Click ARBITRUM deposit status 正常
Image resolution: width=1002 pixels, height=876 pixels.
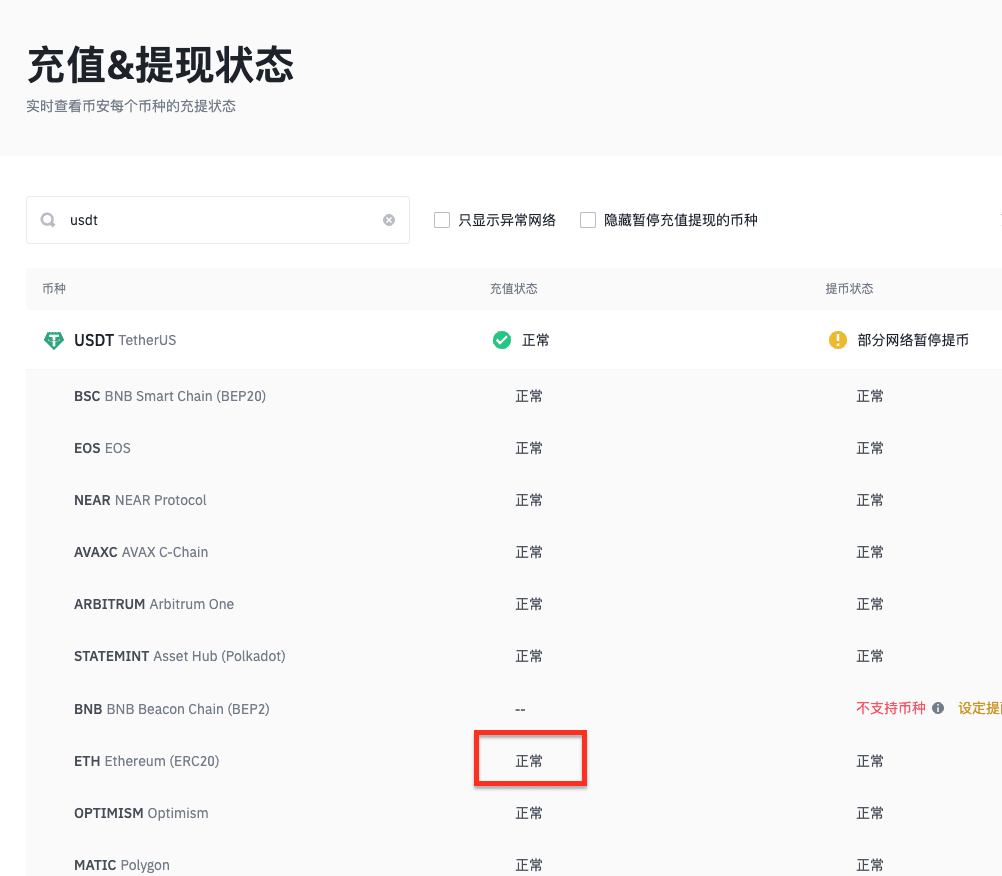click(529, 604)
